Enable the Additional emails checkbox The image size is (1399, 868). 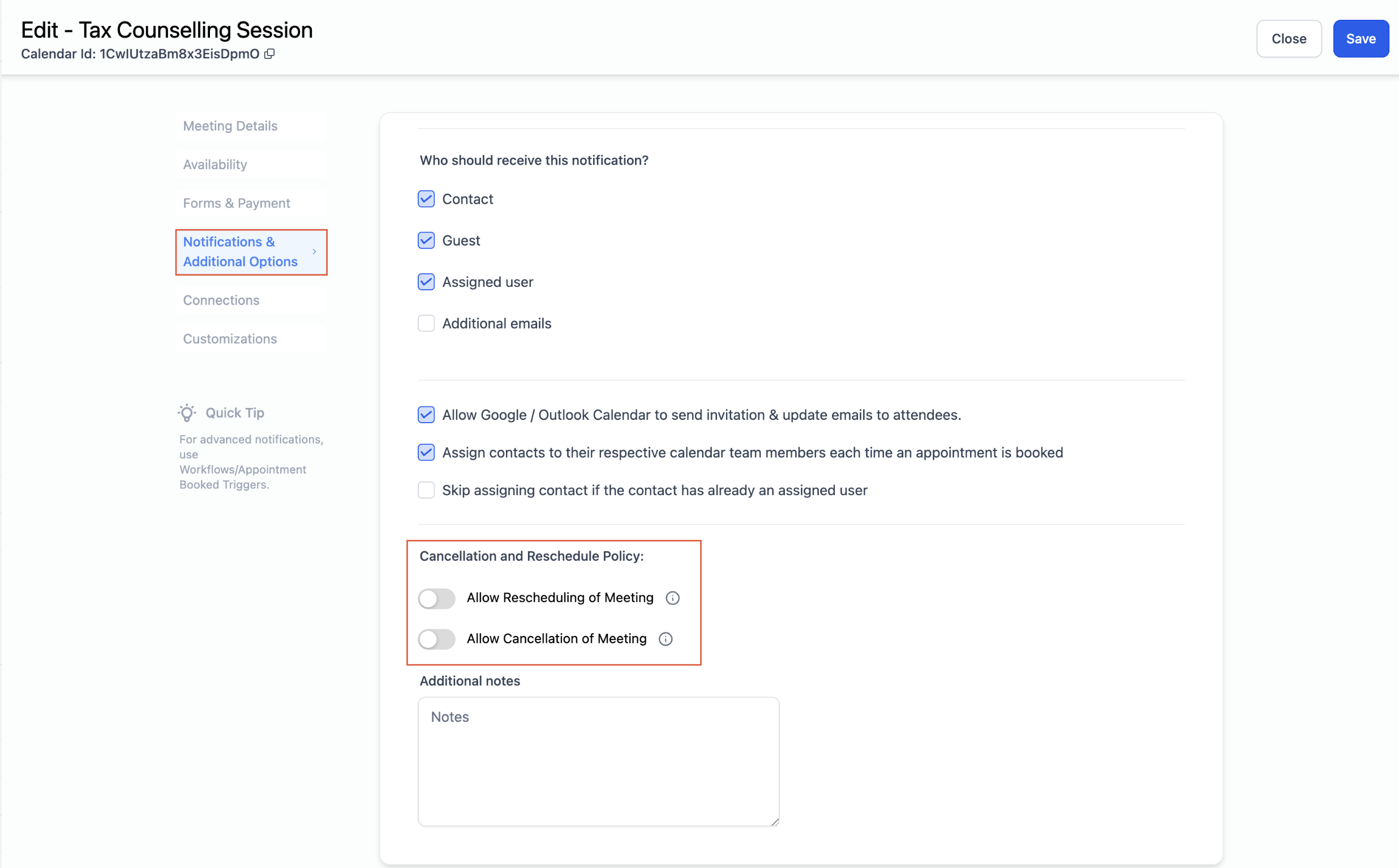[x=426, y=323]
